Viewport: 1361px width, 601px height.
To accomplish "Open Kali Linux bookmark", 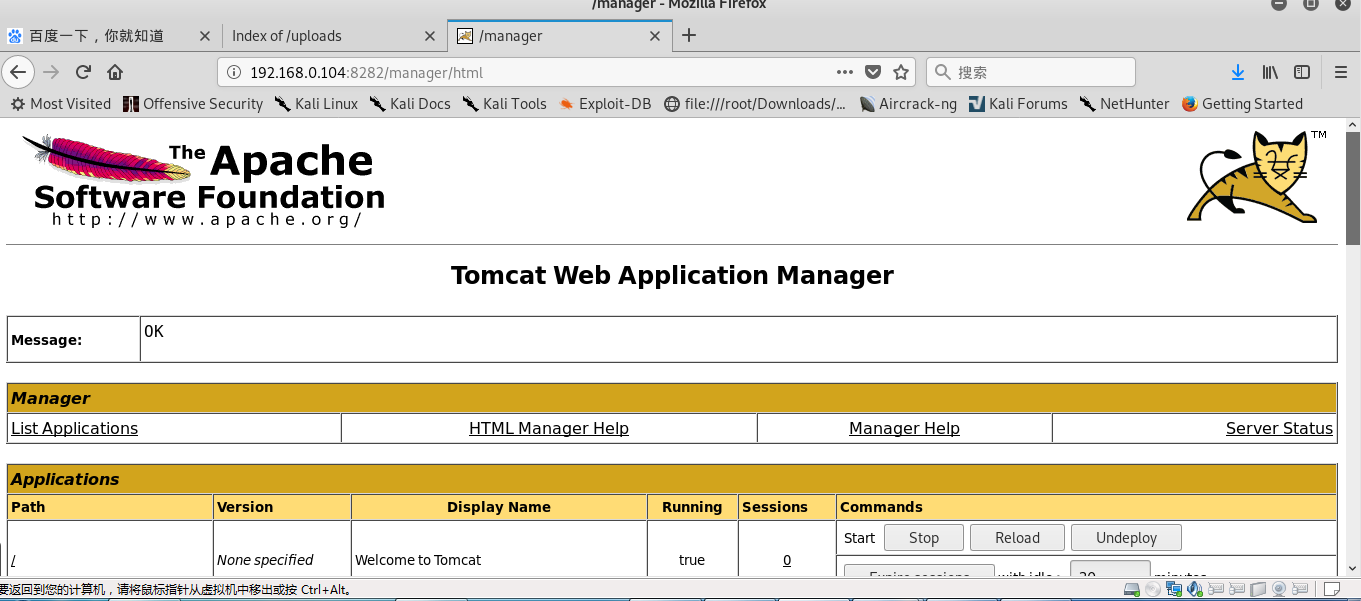I will [x=316, y=104].
